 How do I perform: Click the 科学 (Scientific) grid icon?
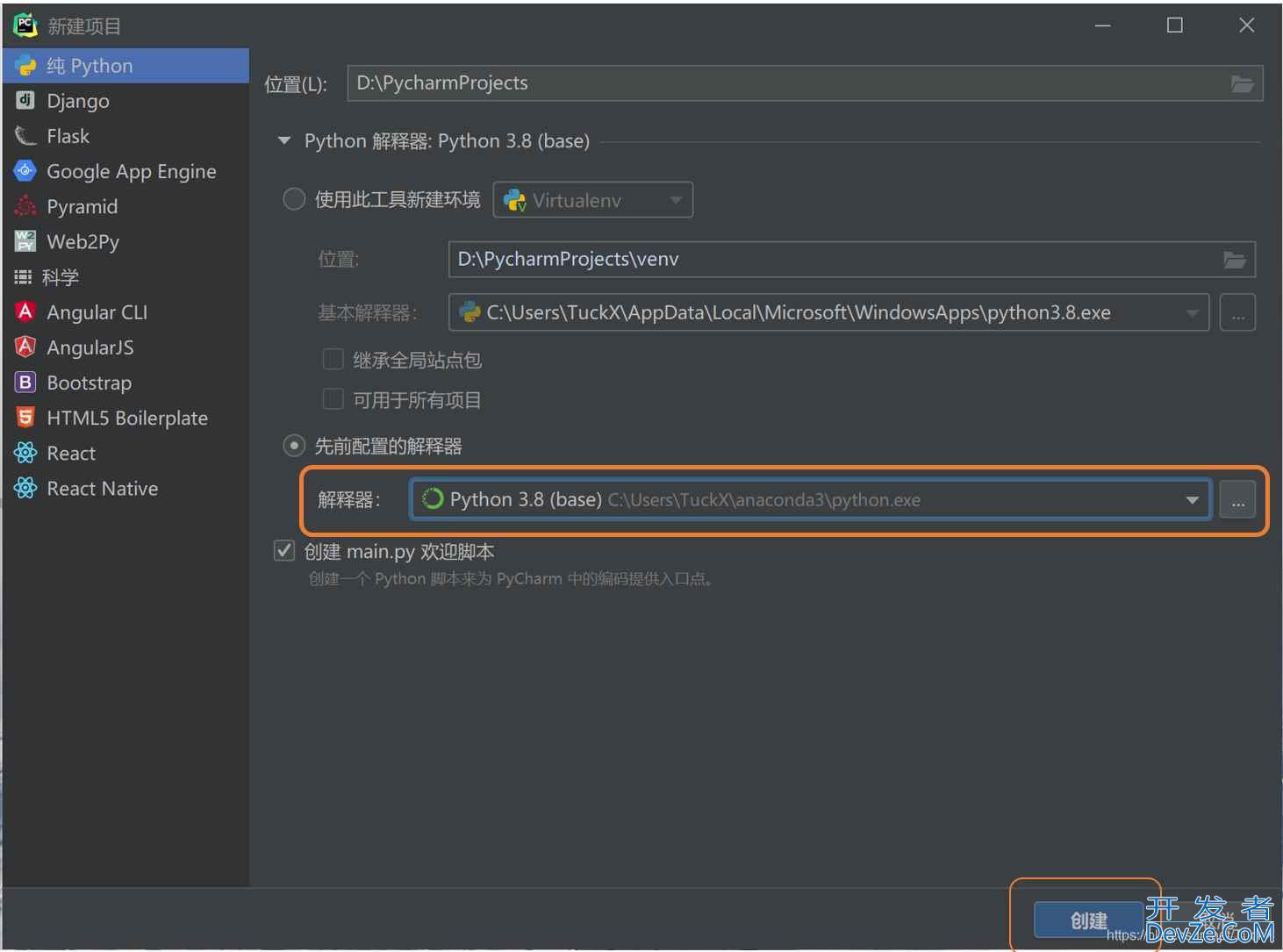pyautogui.click(x=23, y=277)
